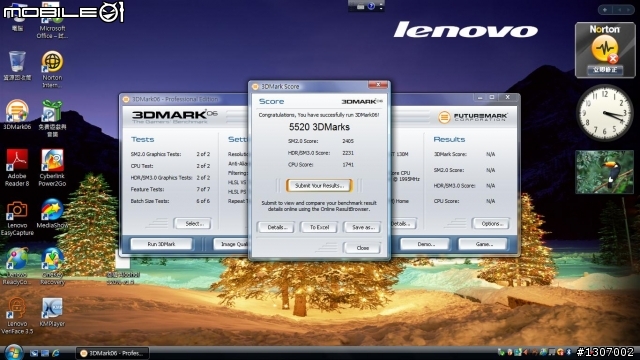This screenshot has height=360, width=640.
Task: Click the Norton gadget fix now button
Action: [605, 70]
